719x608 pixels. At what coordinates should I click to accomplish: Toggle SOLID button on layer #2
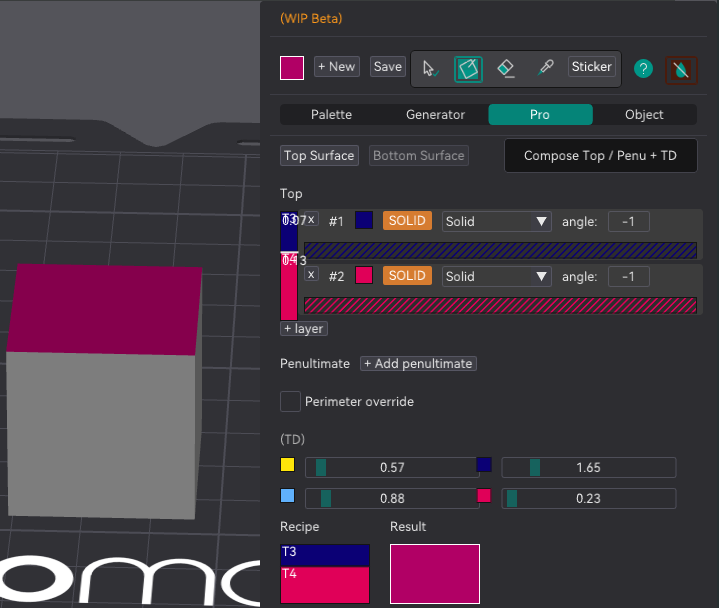[x=407, y=276]
